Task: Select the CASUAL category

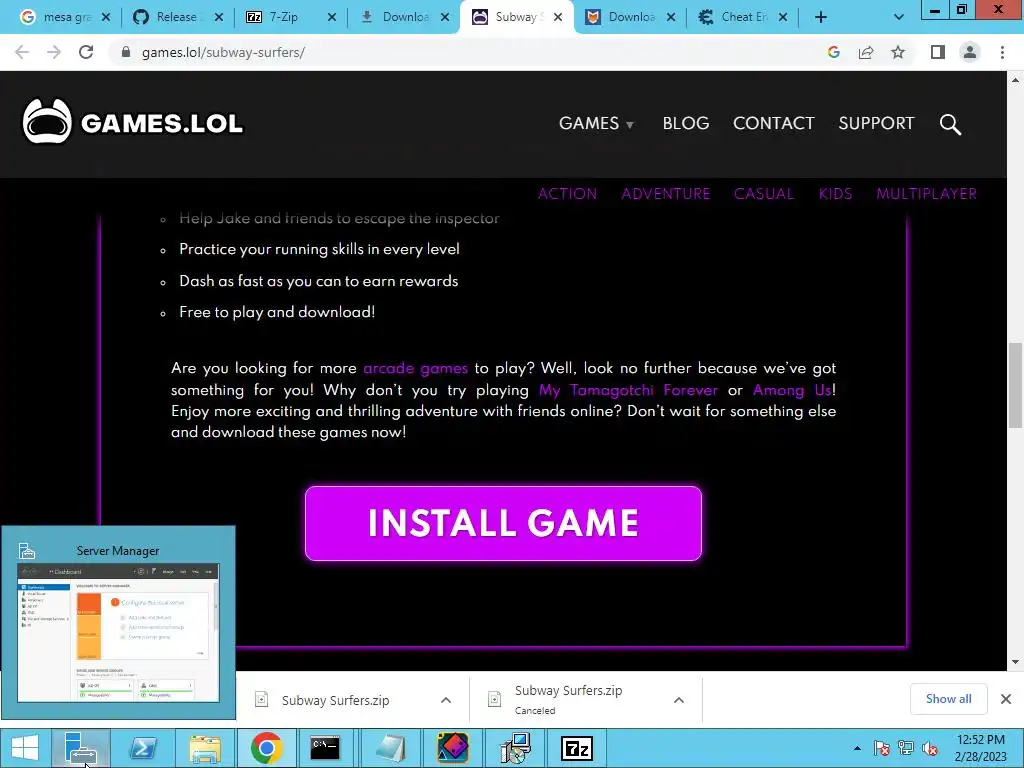Action: tap(763, 194)
